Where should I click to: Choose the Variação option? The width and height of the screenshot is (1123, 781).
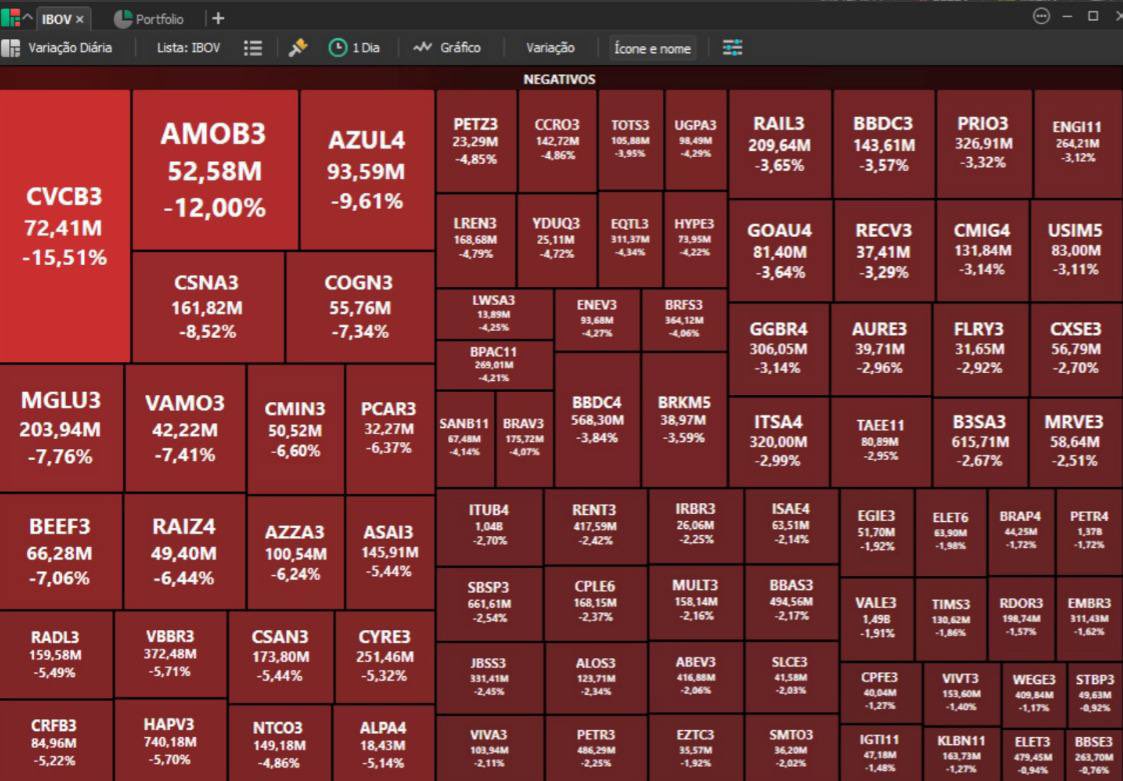(550, 48)
